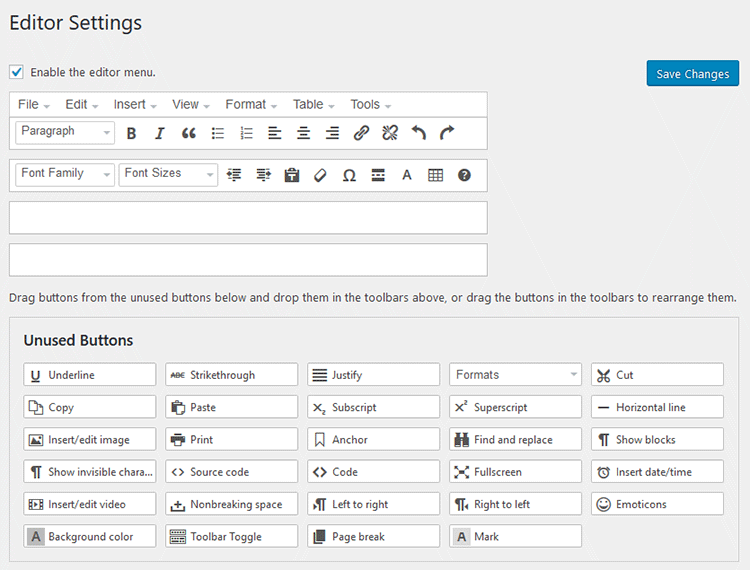750x570 pixels.
Task: Select the Underline unused button
Action: point(89,374)
